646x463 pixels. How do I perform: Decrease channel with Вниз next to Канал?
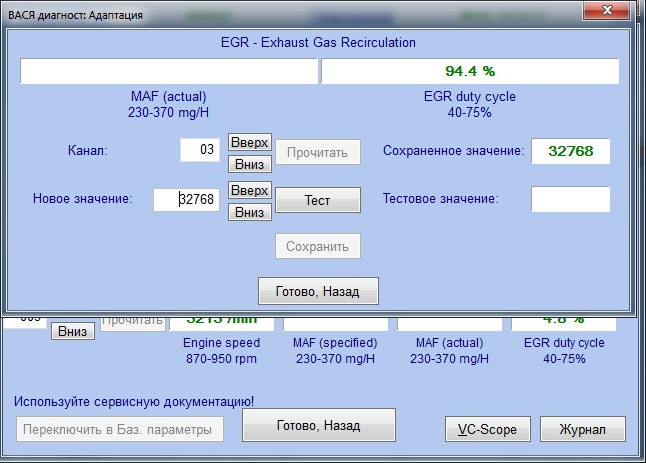point(250,164)
